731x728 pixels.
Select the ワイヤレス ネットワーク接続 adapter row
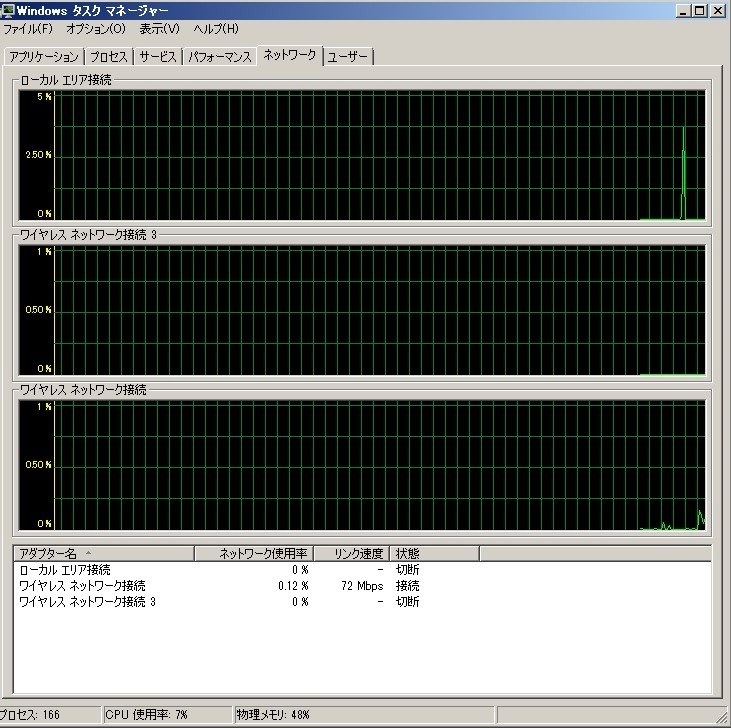click(x=362, y=585)
